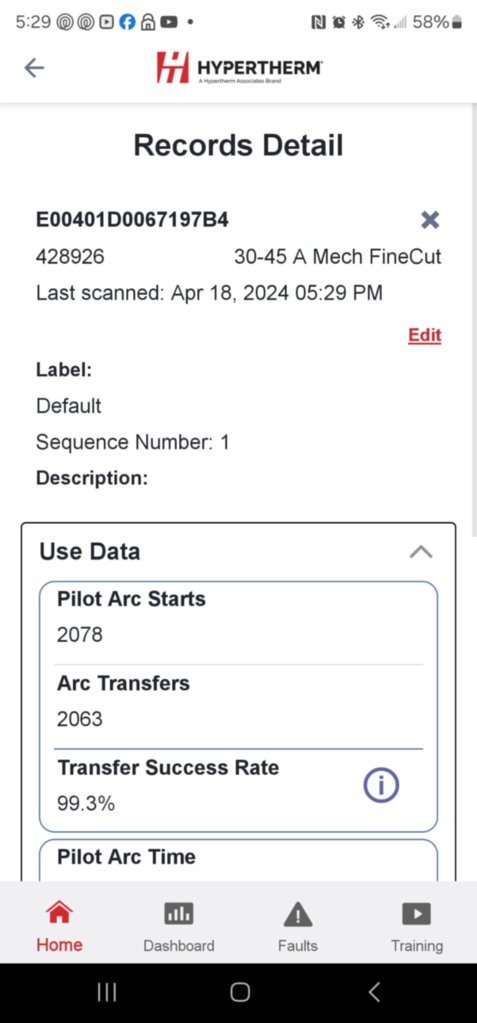Remove record with the X icon
Image resolution: width=477 pixels, height=1023 pixels.
430,220
